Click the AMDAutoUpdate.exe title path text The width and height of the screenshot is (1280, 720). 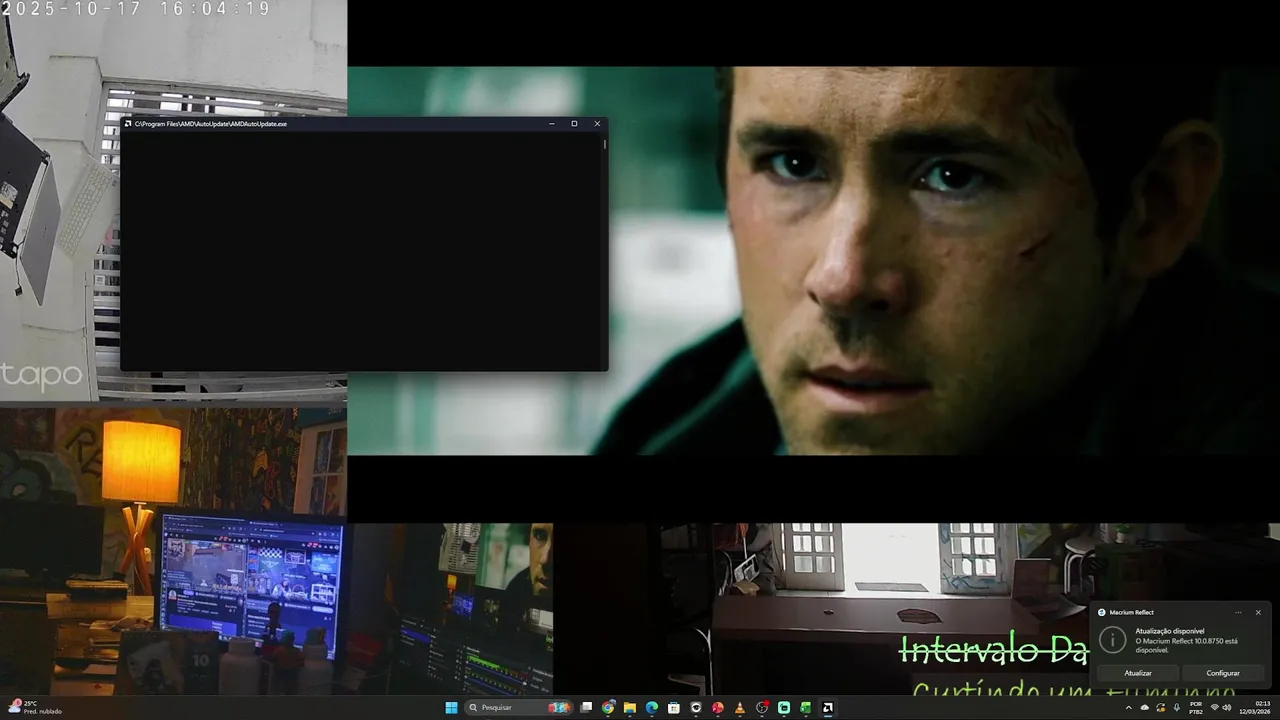click(x=211, y=124)
